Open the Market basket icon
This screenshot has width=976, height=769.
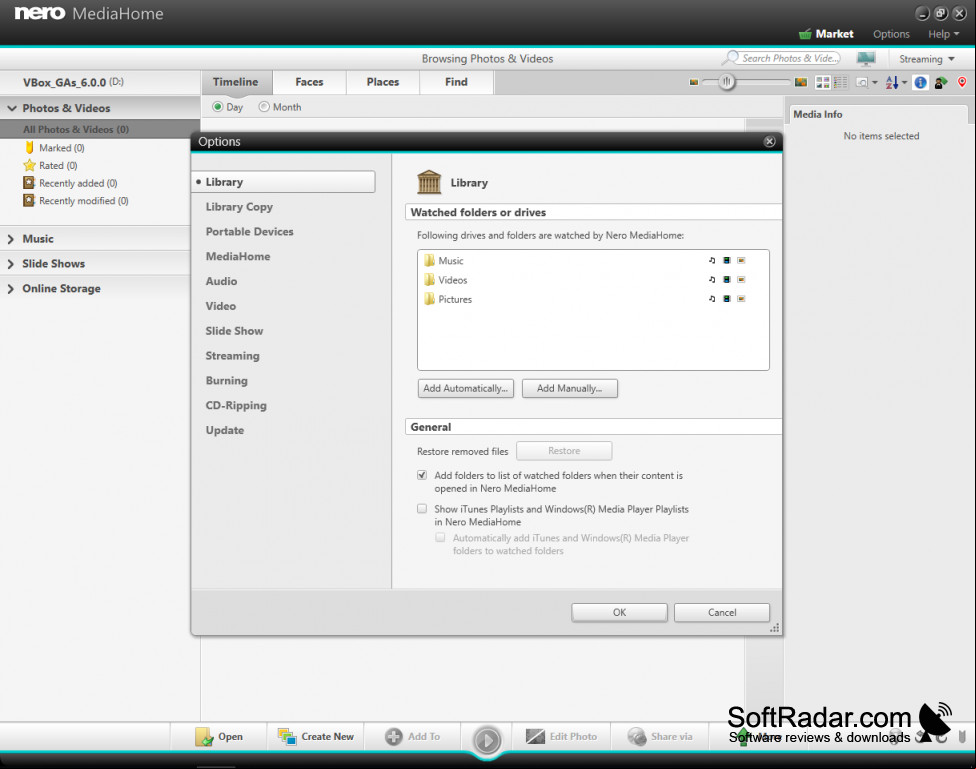click(x=805, y=34)
